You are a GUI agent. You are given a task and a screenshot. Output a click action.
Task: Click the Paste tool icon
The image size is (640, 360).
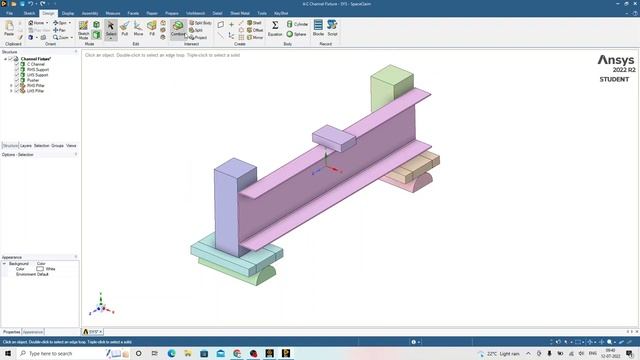coord(9,27)
